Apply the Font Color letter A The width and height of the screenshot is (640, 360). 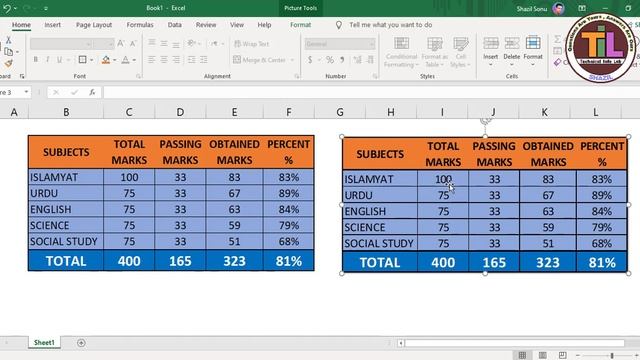pyautogui.click(x=125, y=60)
